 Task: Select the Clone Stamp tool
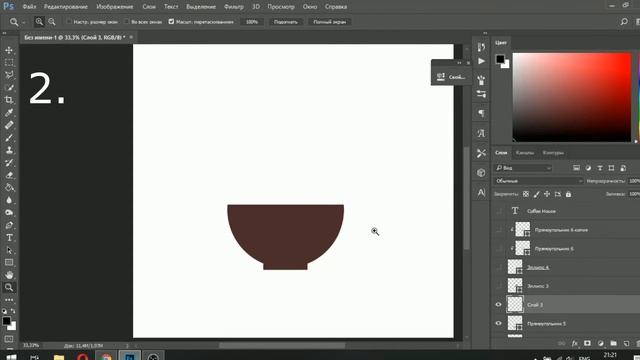pos(9,150)
